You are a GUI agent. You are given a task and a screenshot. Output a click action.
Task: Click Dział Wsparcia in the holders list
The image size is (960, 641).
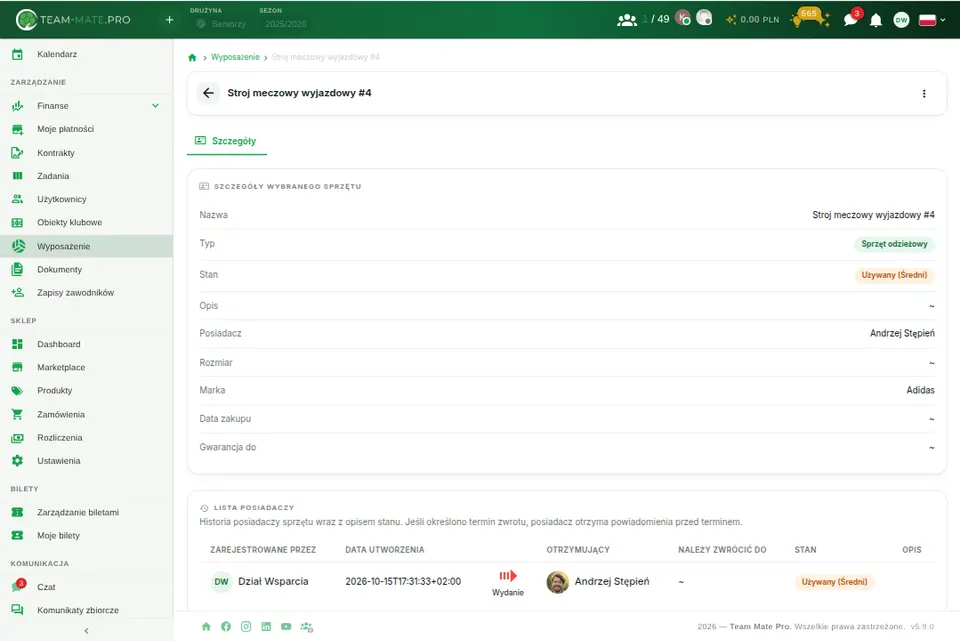click(273, 582)
